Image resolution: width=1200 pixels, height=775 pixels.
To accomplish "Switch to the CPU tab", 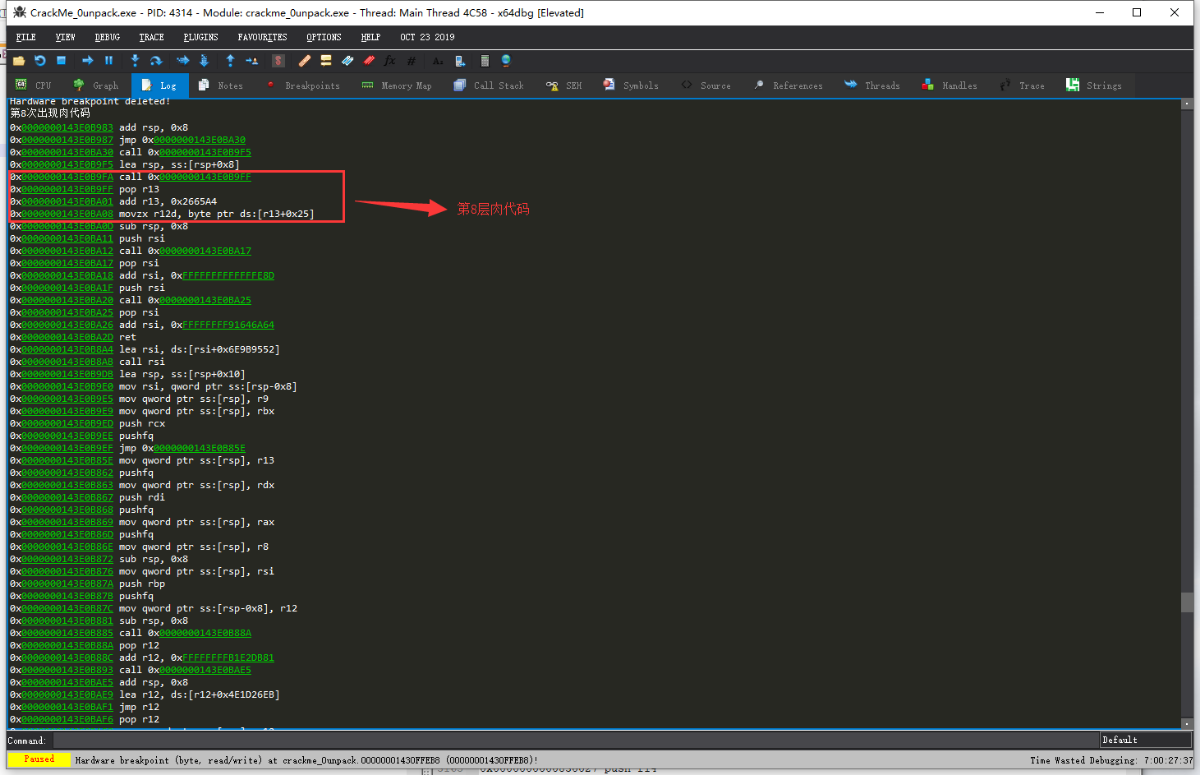I will [x=33, y=86].
